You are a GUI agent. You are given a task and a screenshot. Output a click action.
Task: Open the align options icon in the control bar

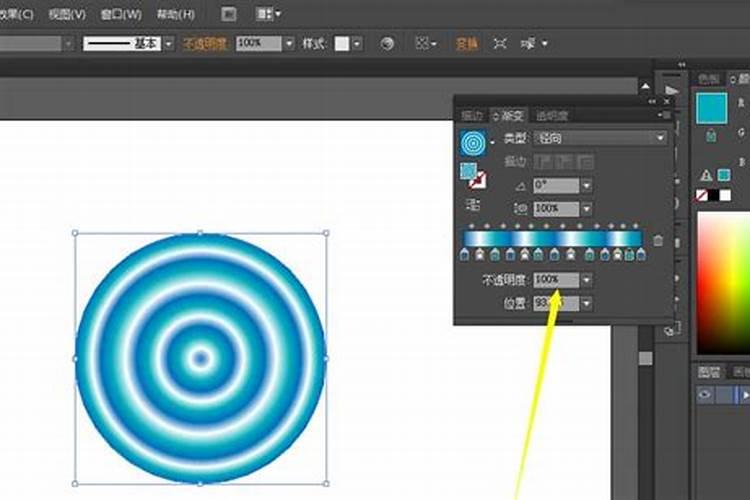[425, 44]
